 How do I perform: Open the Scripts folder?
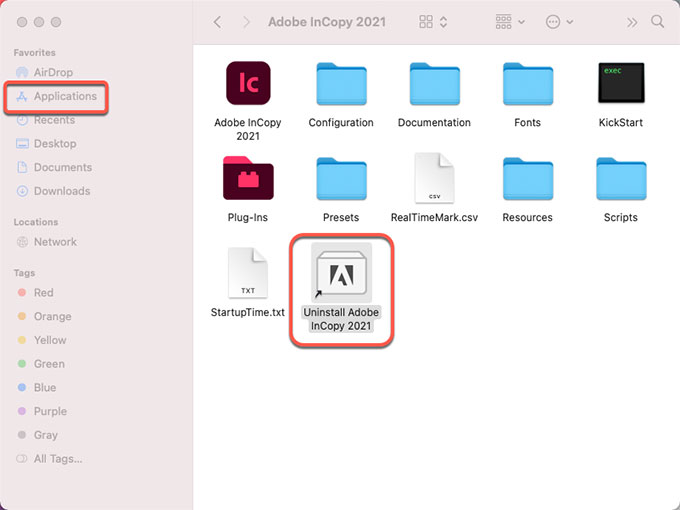click(x=621, y=179)
